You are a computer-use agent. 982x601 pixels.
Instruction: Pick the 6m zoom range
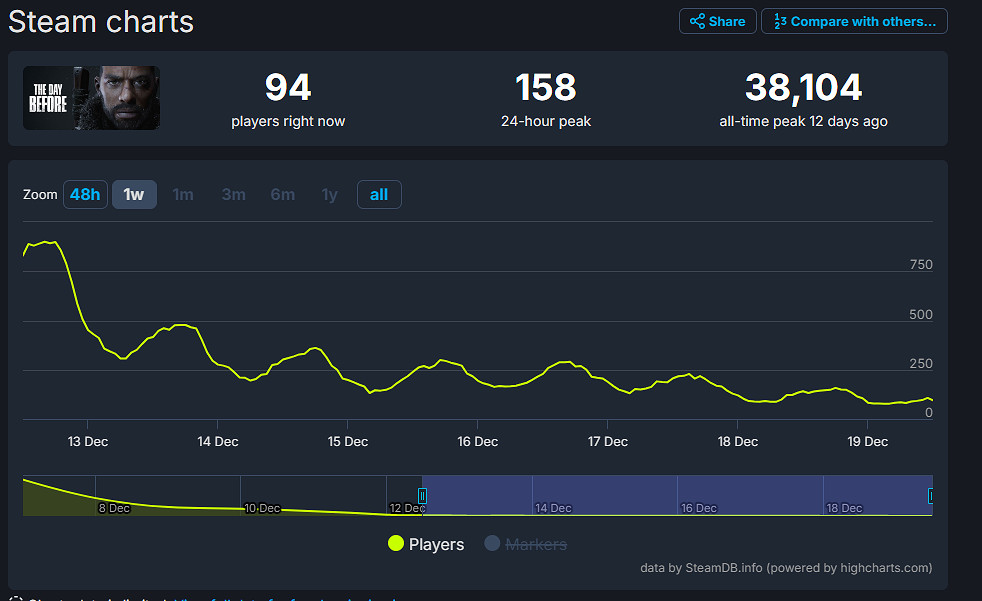click(282, 194)
